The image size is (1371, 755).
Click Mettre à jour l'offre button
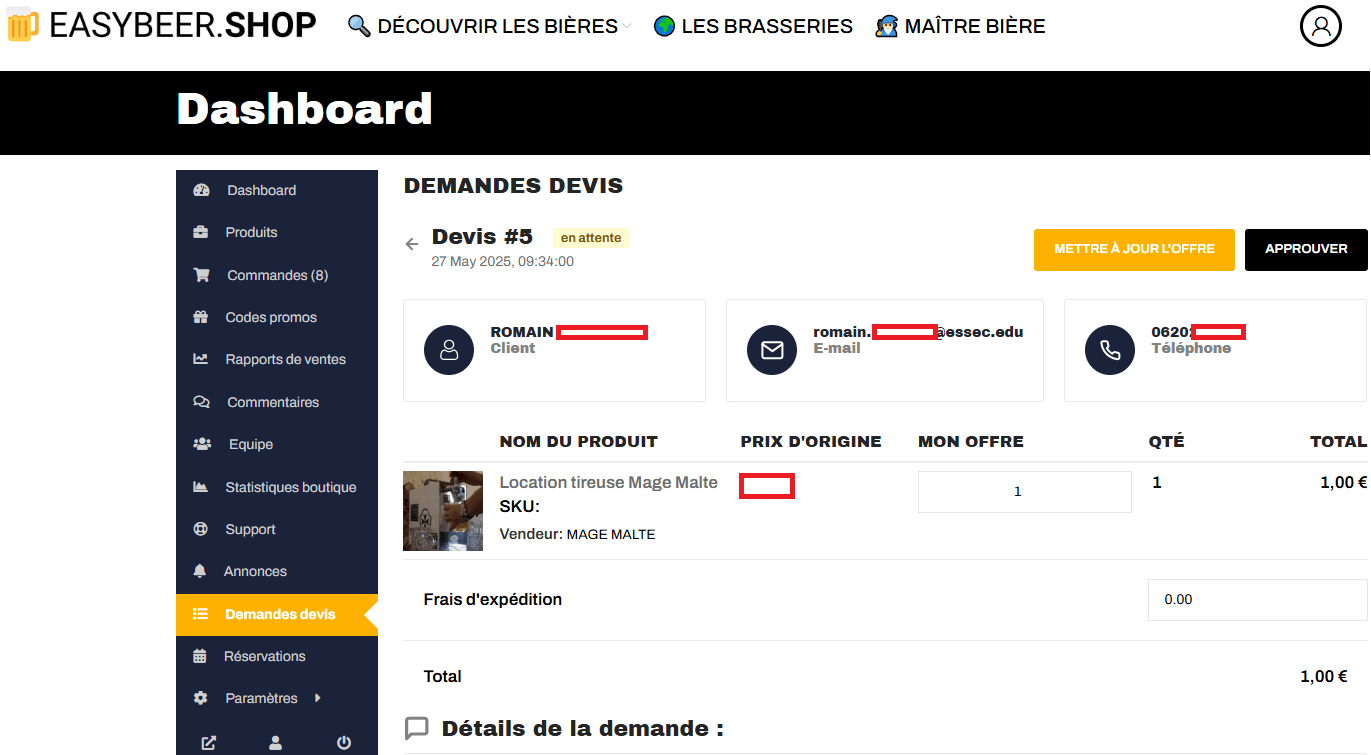pyautogui.click(x=1134, y=249)
